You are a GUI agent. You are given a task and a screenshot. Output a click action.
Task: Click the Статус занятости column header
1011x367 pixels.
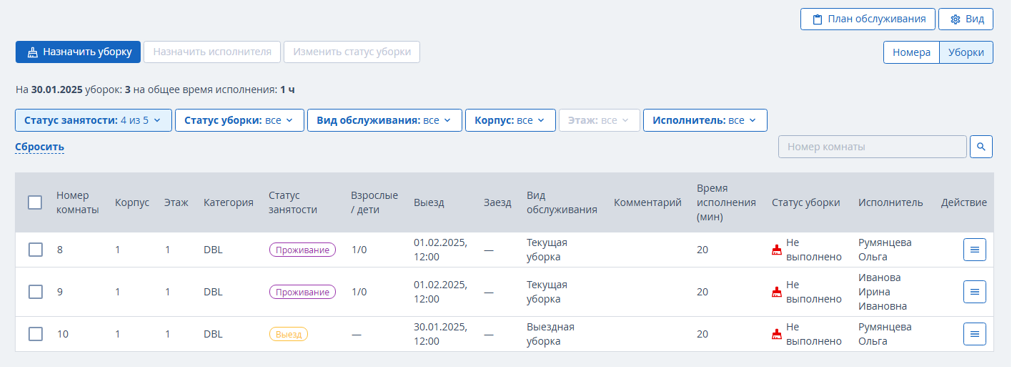(x=293, y=203)
